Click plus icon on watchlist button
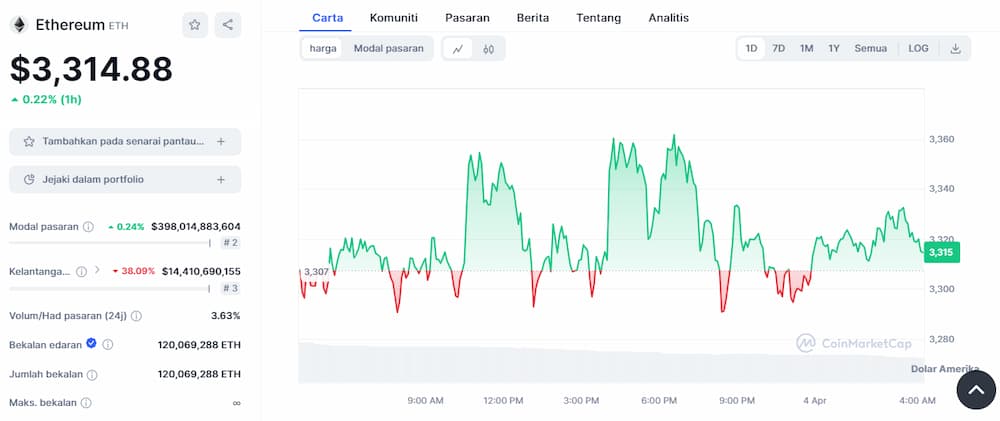This screenshot has height=421, width=1000. (221, 142)
